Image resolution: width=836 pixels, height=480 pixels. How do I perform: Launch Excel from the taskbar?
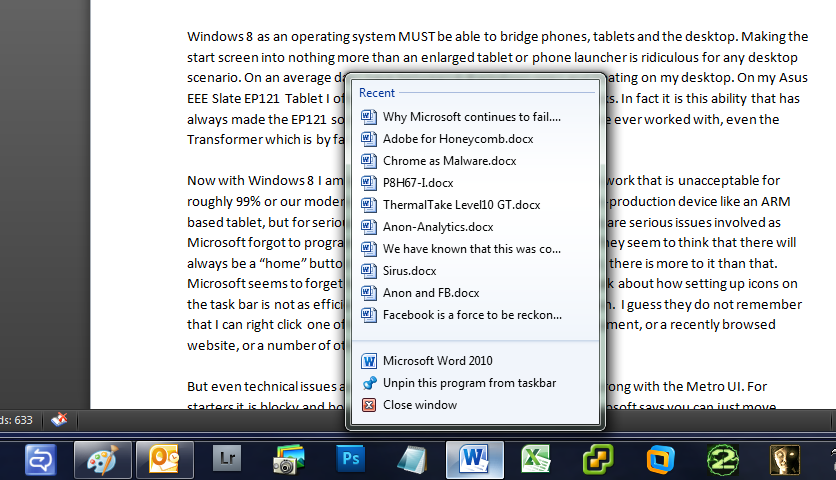click(x=536, y=460)
